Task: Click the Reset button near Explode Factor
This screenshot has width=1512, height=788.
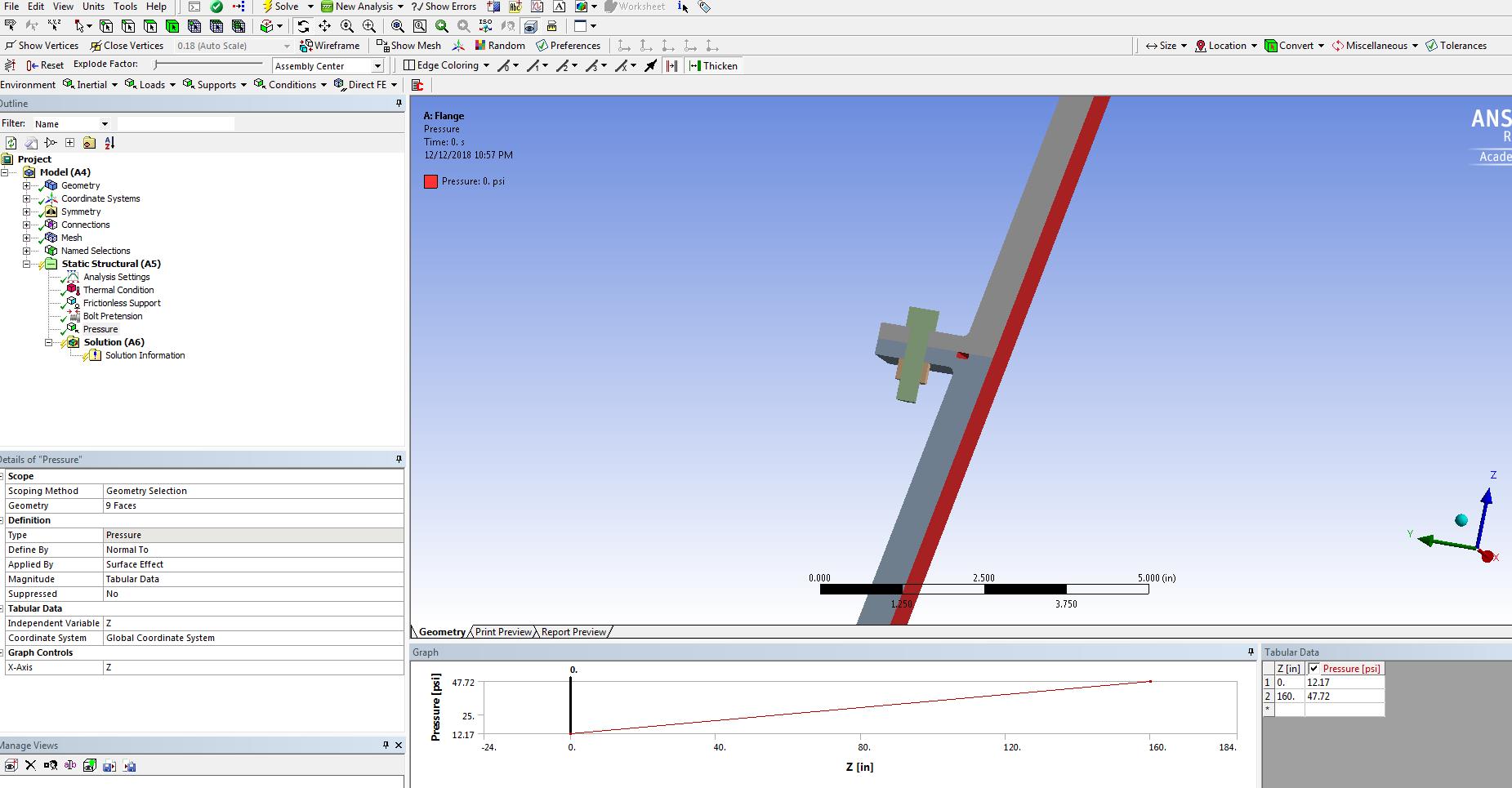Action: coord(46,64)
